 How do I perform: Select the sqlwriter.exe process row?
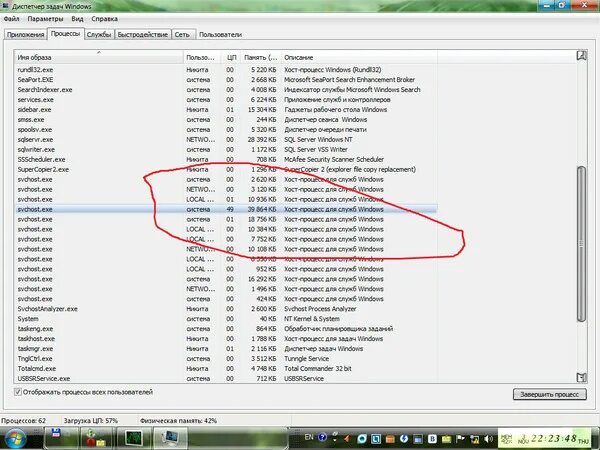pyautogui.click(x=226, y=149)
